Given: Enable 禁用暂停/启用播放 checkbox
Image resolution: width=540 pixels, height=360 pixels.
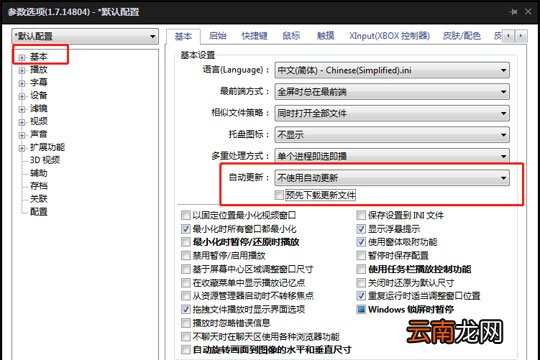Looking at the screenshot, I should [x=186, y=256].
